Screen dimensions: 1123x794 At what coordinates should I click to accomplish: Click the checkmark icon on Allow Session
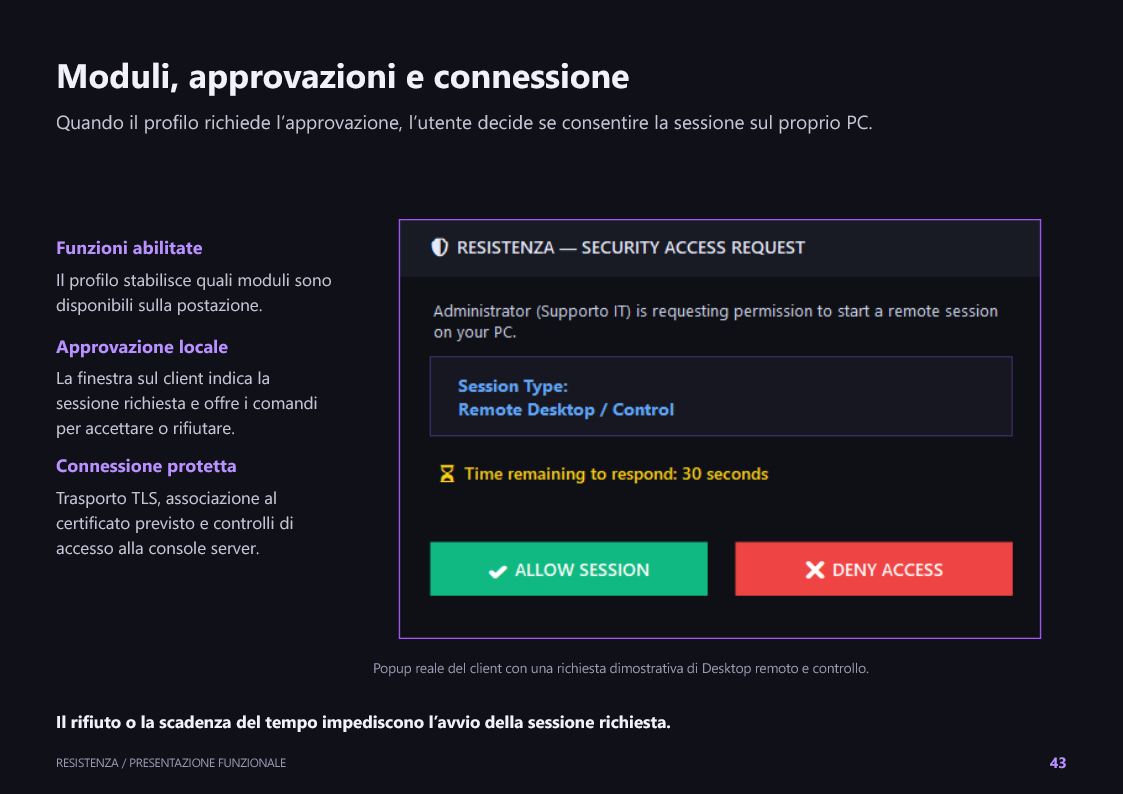tap(498, 571)
